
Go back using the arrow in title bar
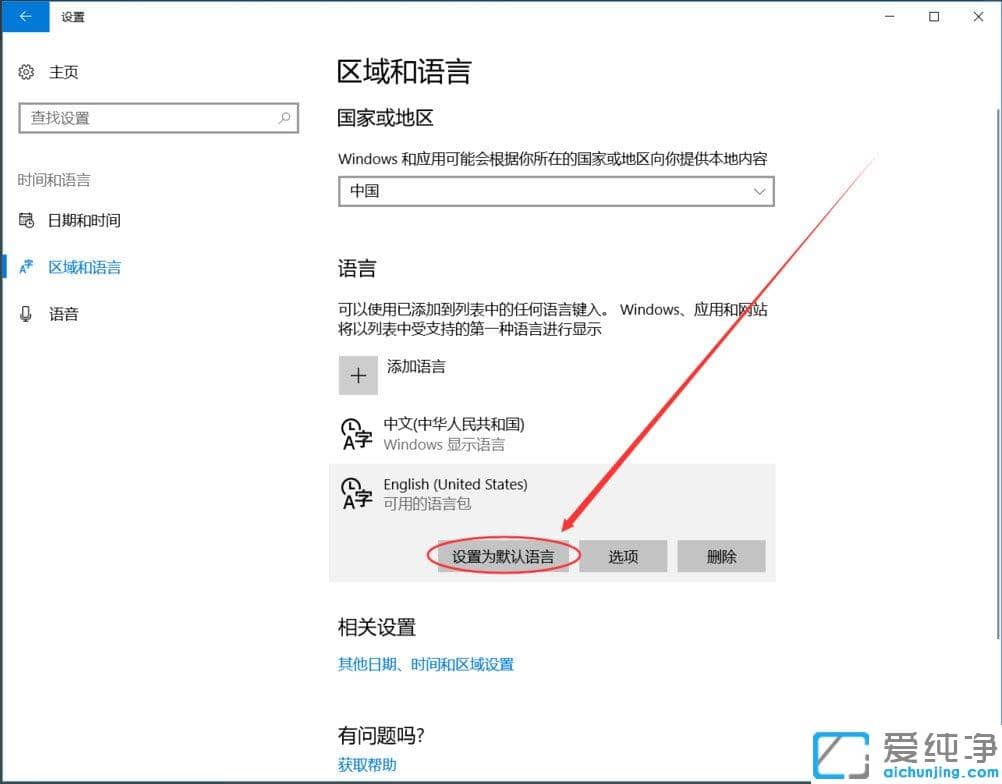25,16
